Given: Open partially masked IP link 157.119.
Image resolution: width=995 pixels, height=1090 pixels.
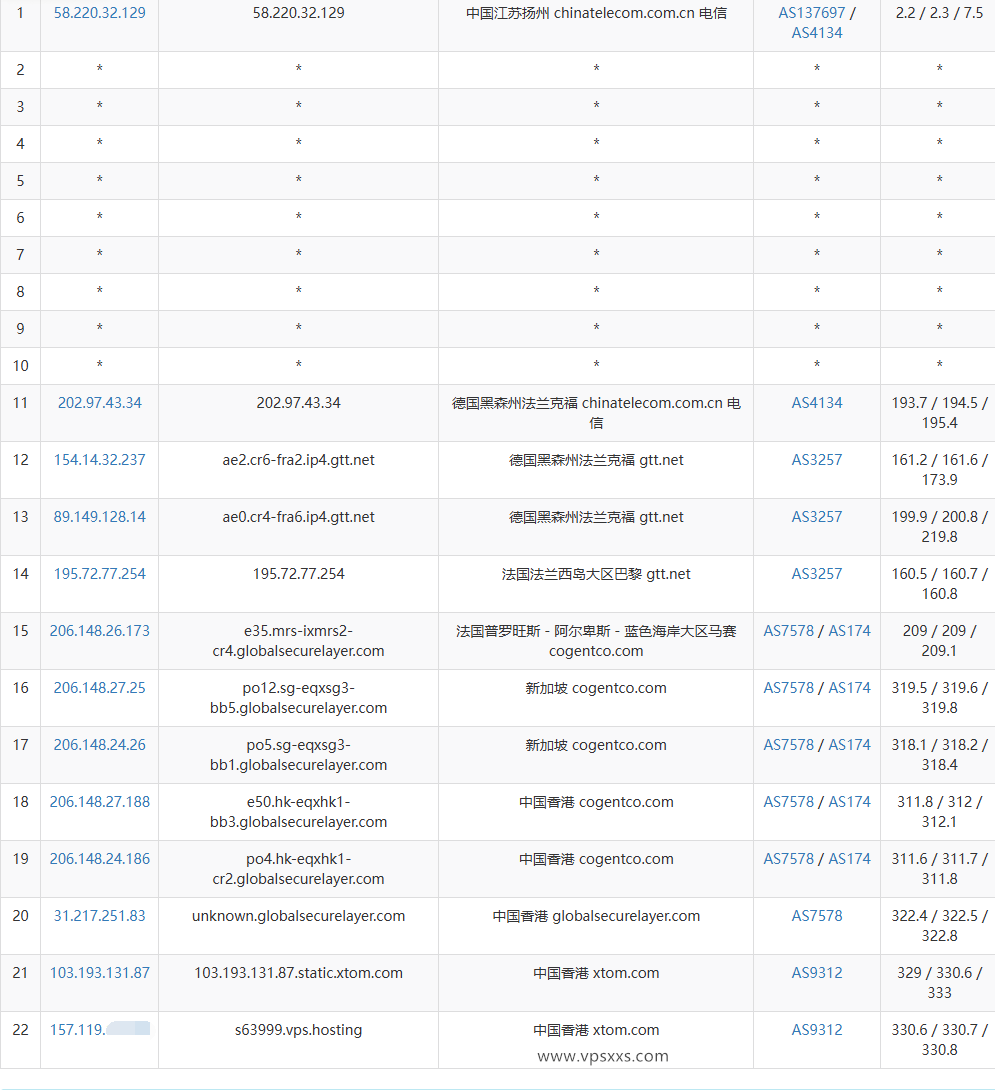Looking at the screenshot, I should (x=99, y=1030).
